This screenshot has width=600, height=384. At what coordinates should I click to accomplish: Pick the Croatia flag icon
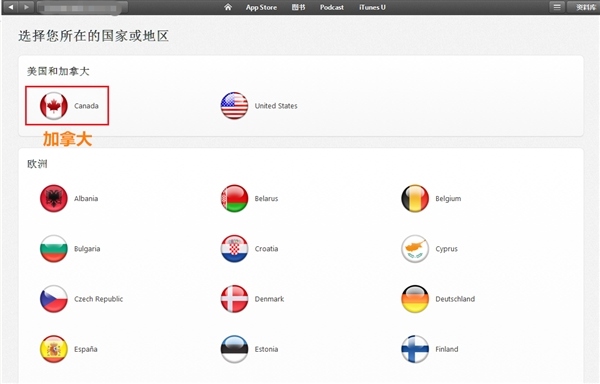coord(234,249)
